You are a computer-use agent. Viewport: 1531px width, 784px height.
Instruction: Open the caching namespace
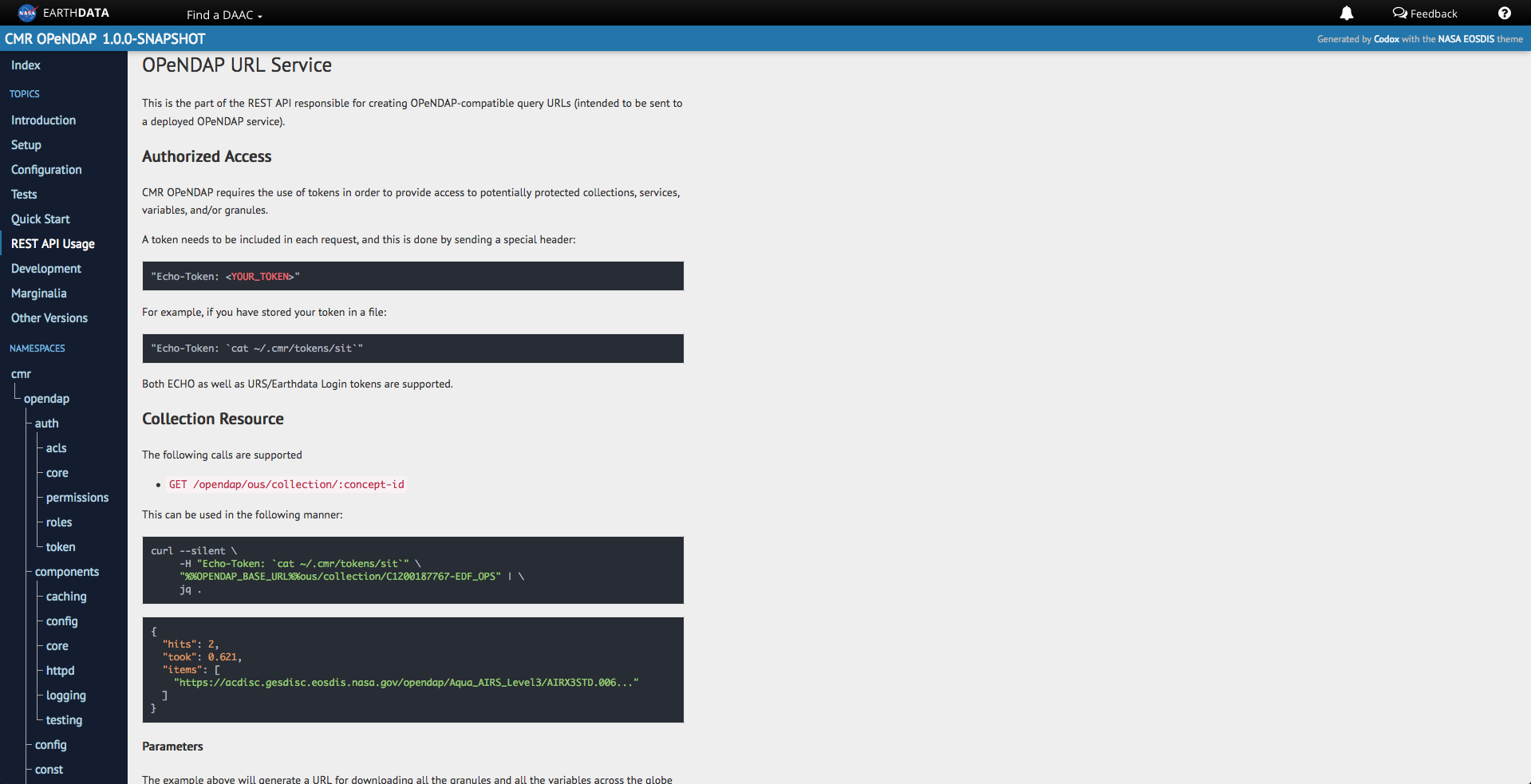pyautogui.click(x=66, y=597)
